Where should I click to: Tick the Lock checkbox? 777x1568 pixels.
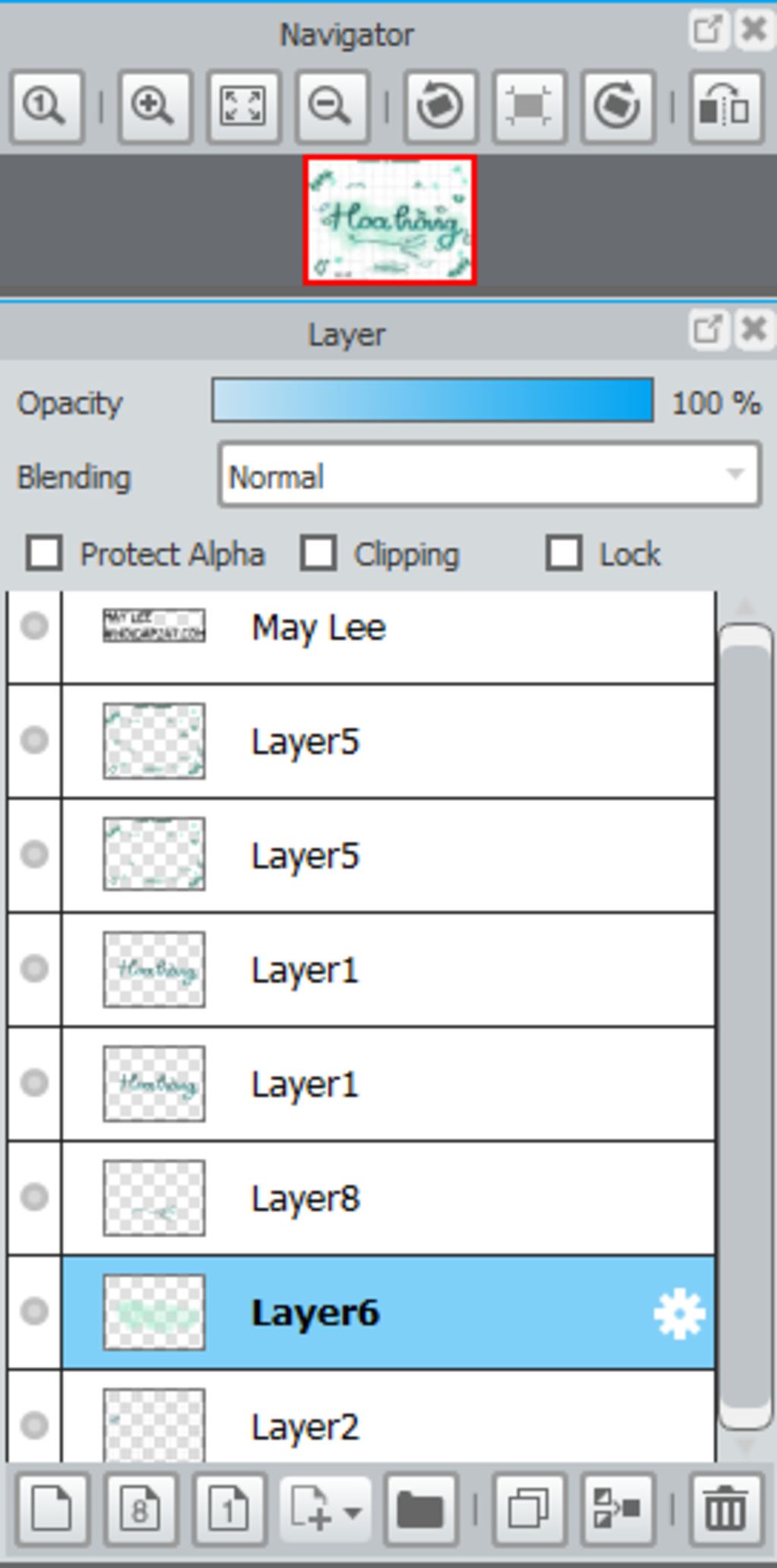pos(564,553)
